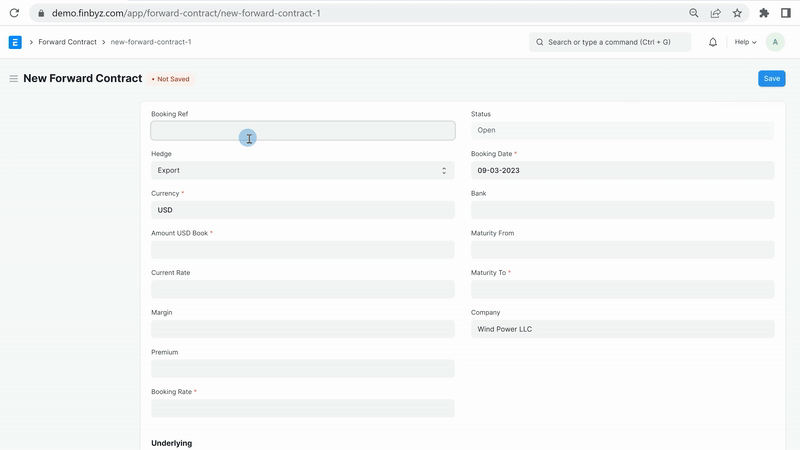Expand the Help dropdown
Viewport: 800px width, 450px height.
pyautogui.click(x=745, y=42)
